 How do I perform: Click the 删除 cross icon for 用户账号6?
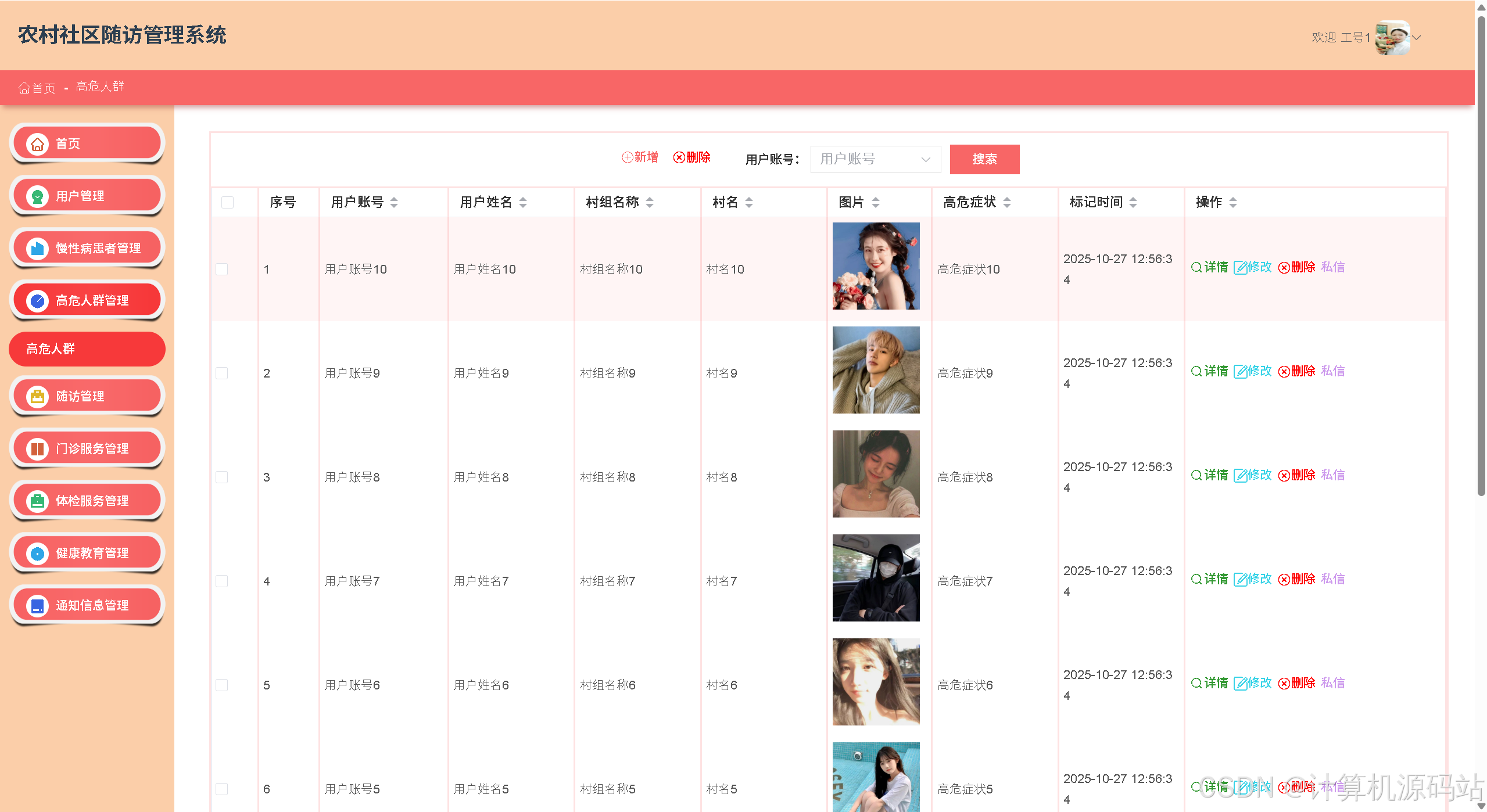point(1284,683)
